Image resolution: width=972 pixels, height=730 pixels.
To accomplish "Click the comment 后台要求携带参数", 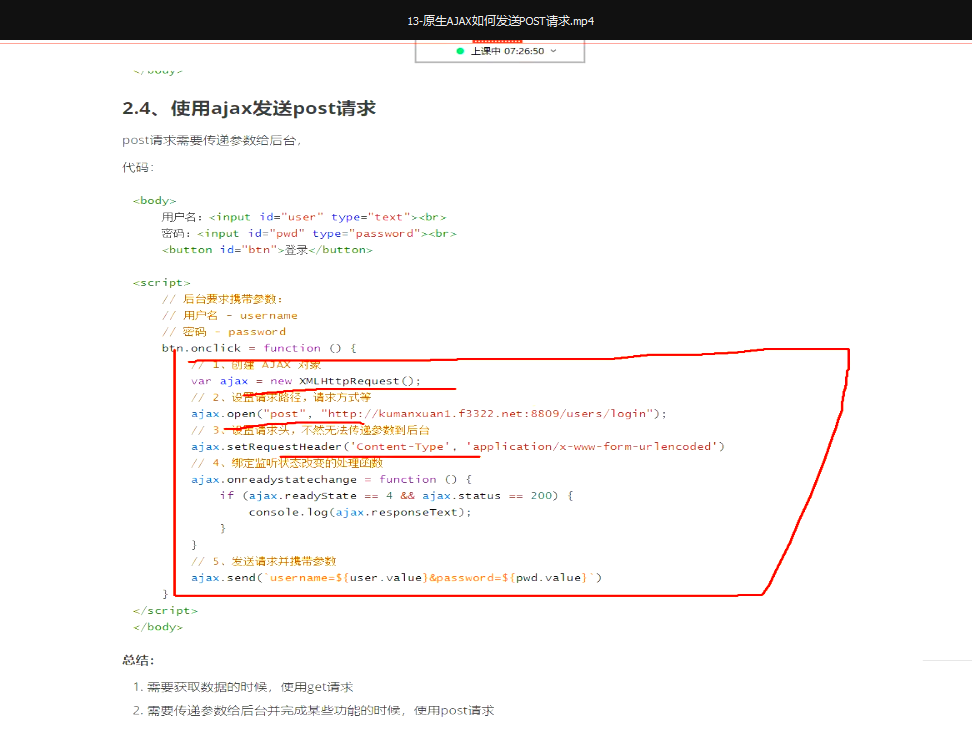I will point(223,299).
